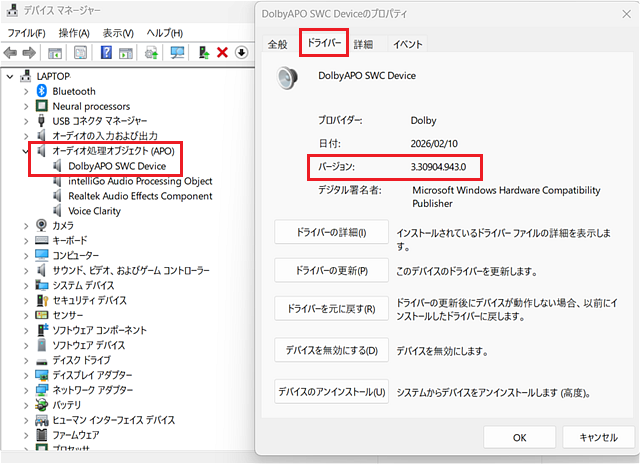The width and height of the screenshot is (640, 464).
Task: Select intelliGo Audio Processing Object
Action: pyautogui.click(x=140, y=181)
